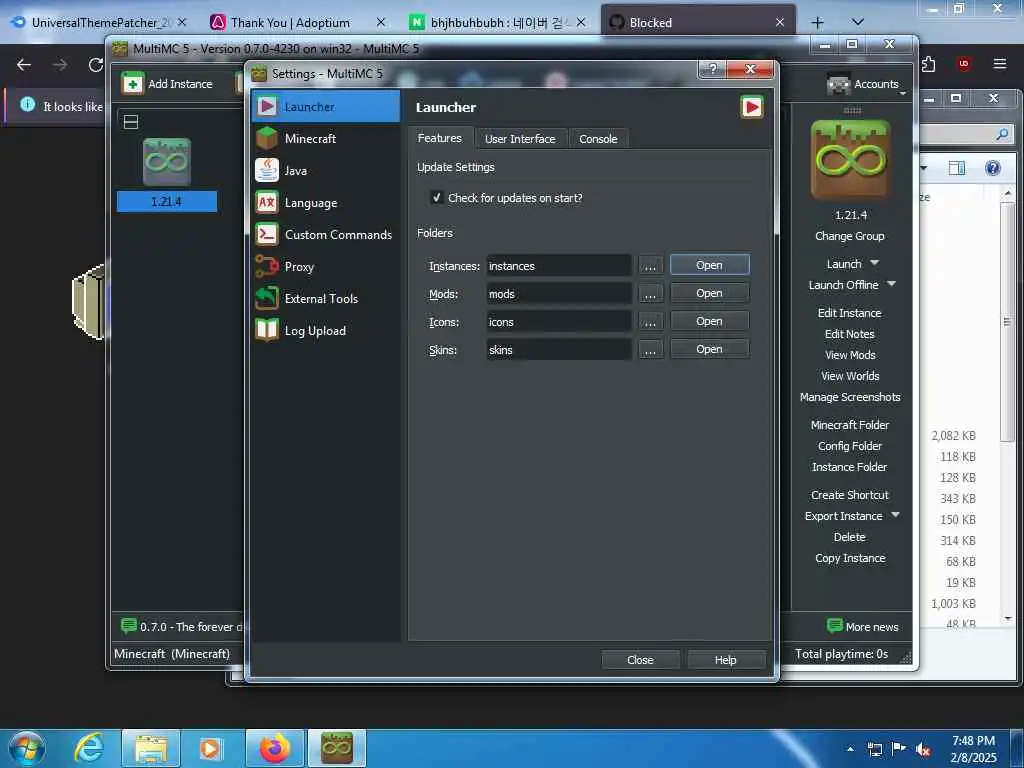This screenshot has width=1024, height=768.
Task: Click Change Group in instance panel
Action: point(850,236)
